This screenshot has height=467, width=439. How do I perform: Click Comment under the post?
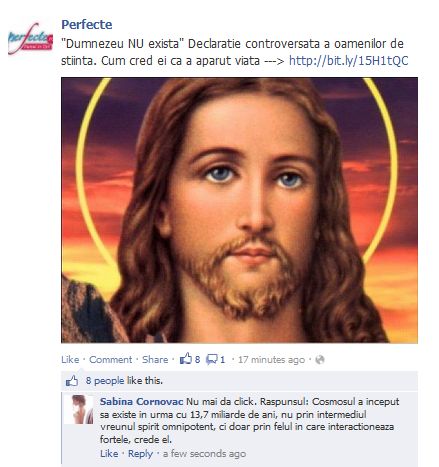pyautogui.click(x=111, y=360)
